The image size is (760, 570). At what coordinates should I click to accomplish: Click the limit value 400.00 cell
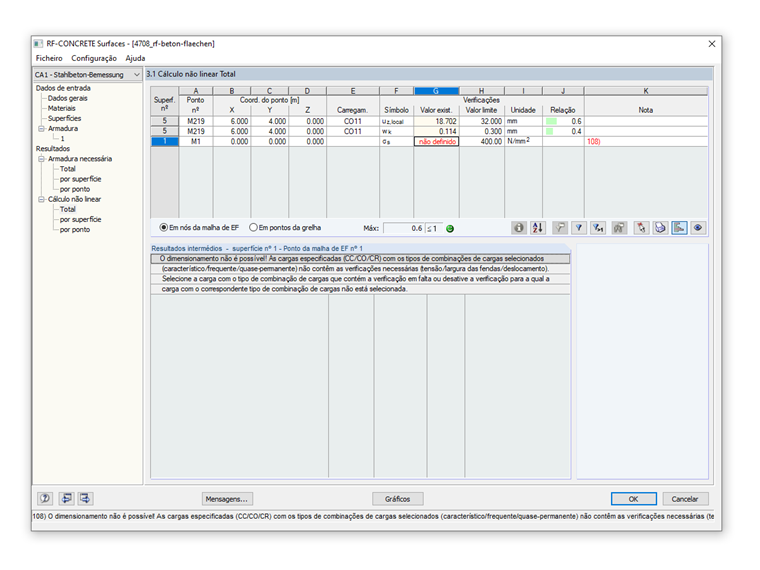point(482,142)
